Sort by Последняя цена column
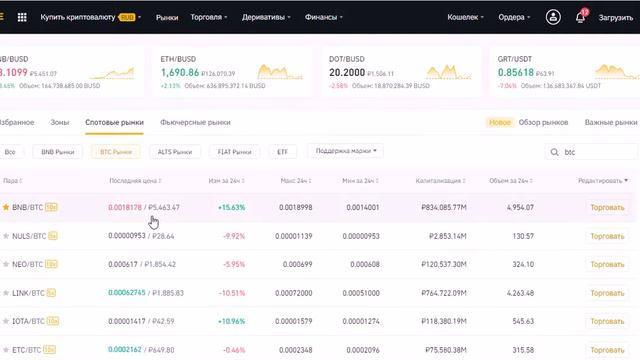 (x=135, y=180)
